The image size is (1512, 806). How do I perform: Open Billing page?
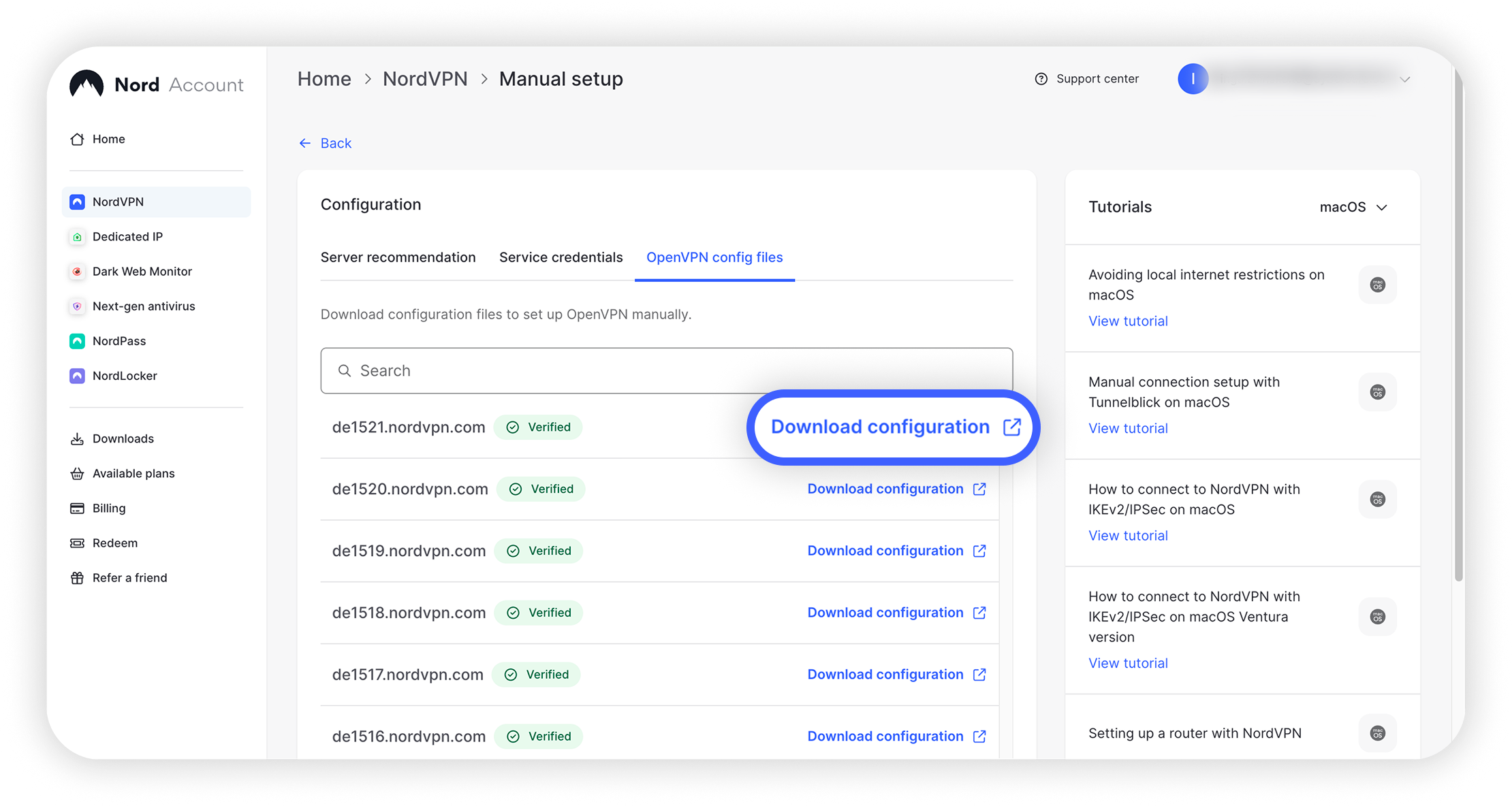[x=98, y=508]
